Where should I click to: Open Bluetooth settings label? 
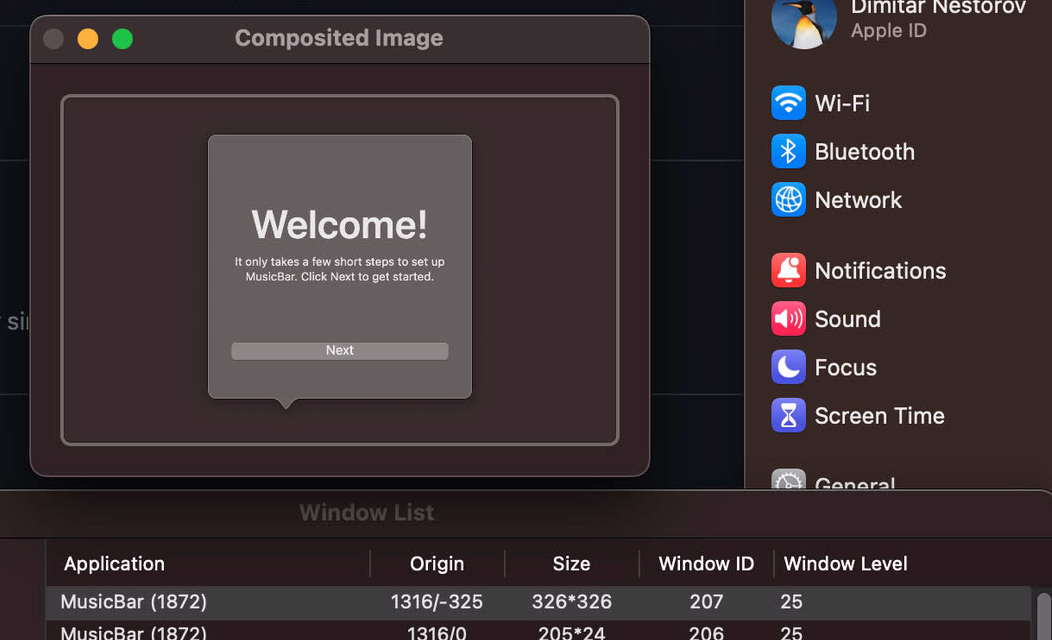click(x=864, y=152)
